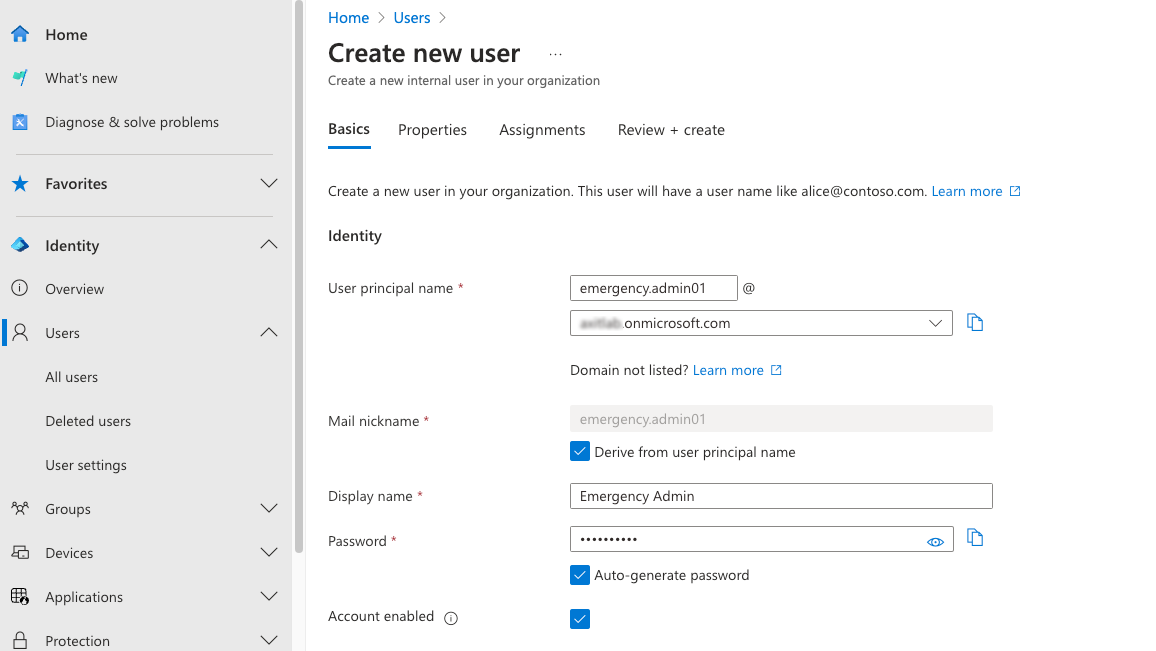Uncheck Derive from user principal name

[x=580, y=452]
